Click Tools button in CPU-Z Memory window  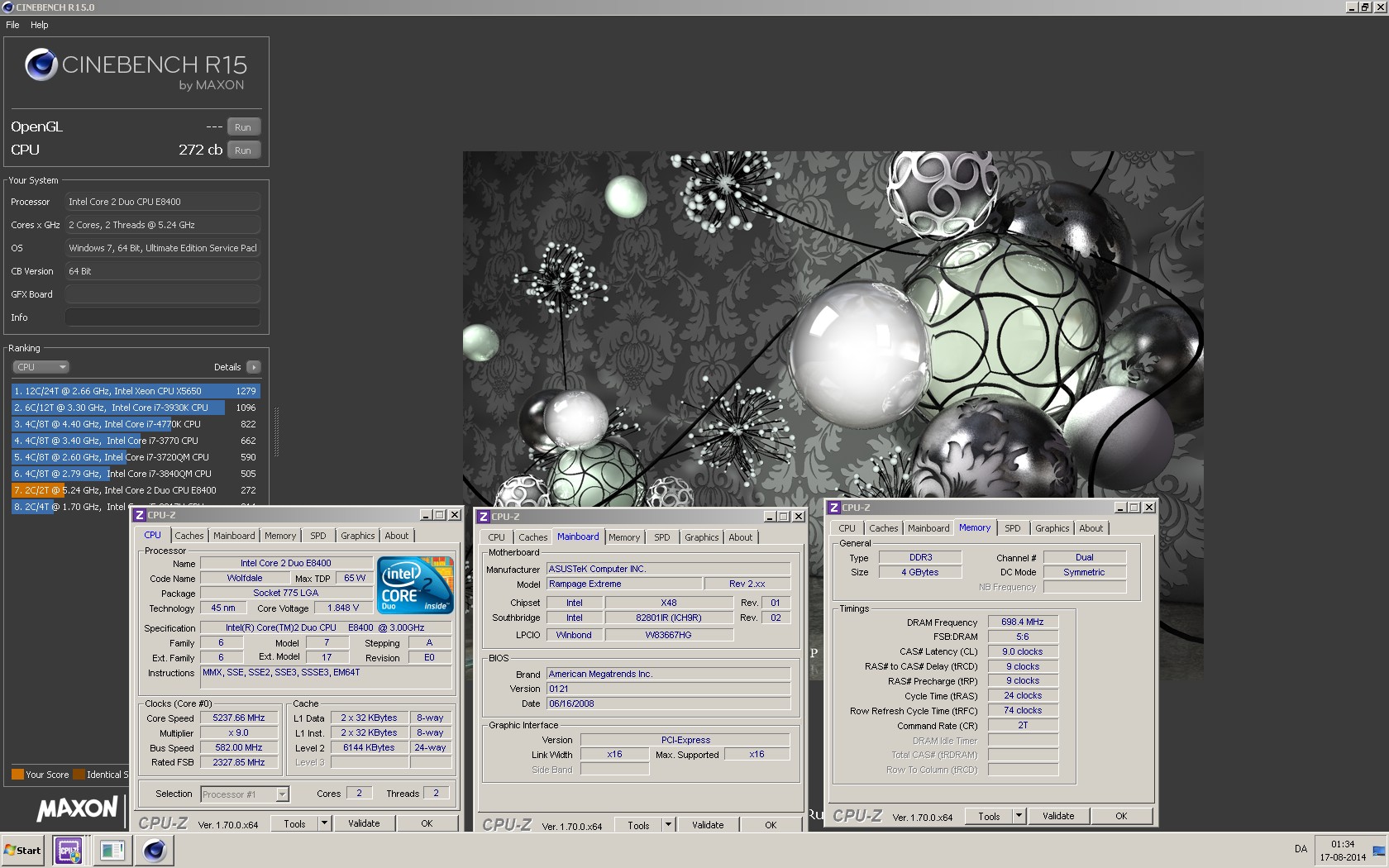tap(989, 816)
